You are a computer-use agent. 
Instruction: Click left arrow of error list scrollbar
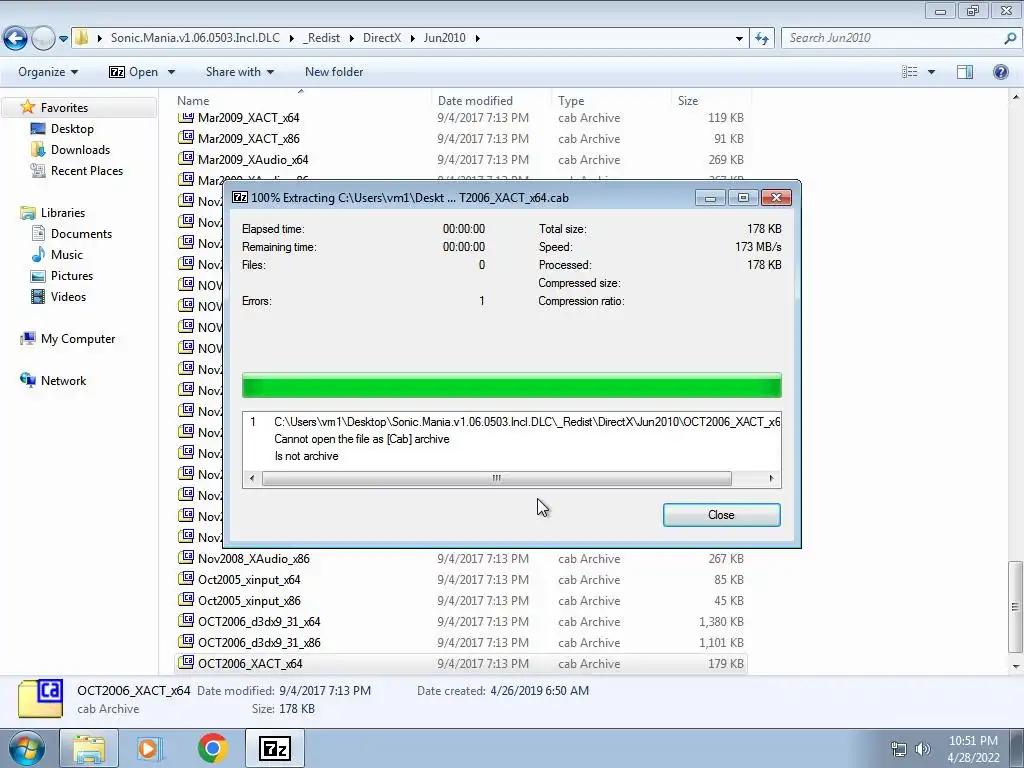pyautogui.click(x=252, y=478)
